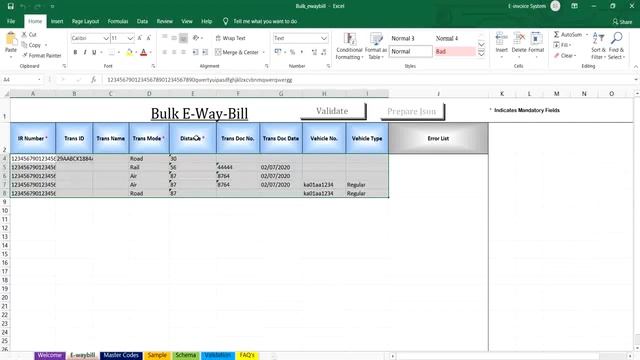Open the Format cells icon menu
This screenshot has height=360, width=640.
coord(536,39)
